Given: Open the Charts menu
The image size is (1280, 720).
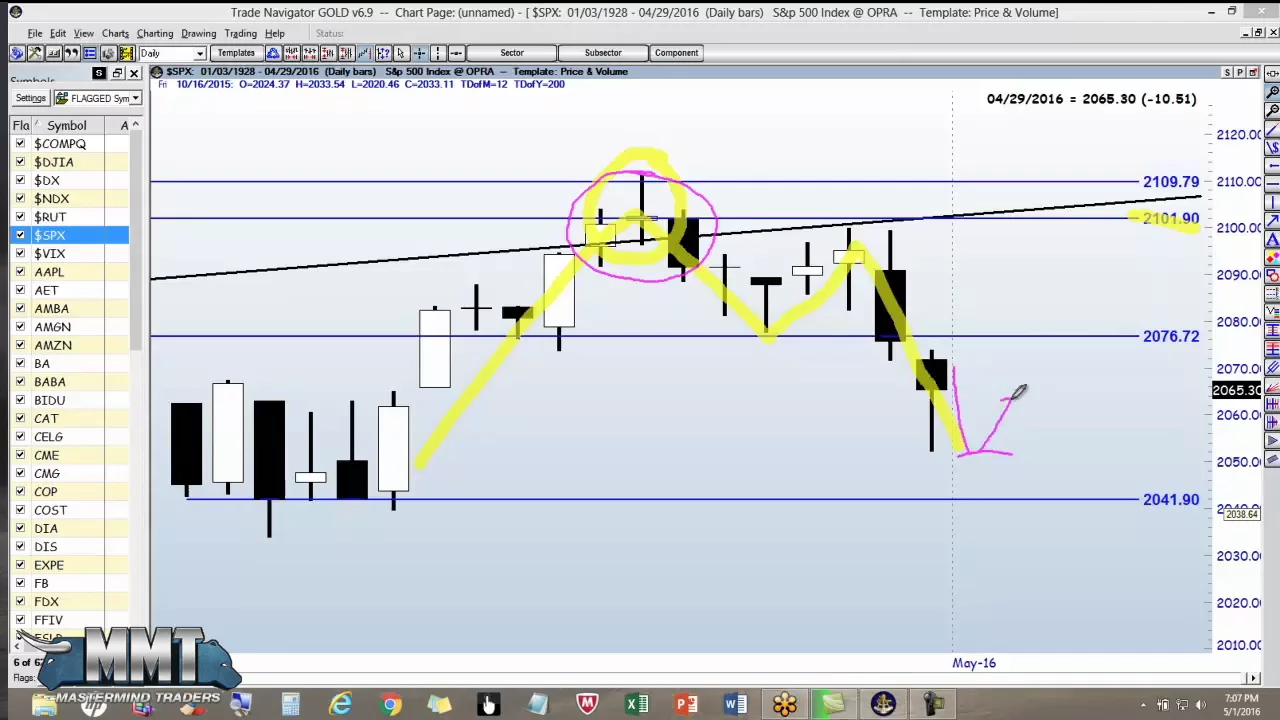Looking at the screenshot, I should [x=115, y=33].
